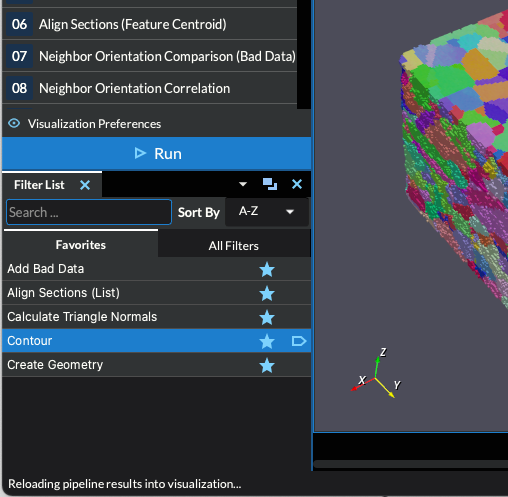This screenshot has width=508, height=497.
Task: Switch to the All Filters tab
Action: (234, 246)
